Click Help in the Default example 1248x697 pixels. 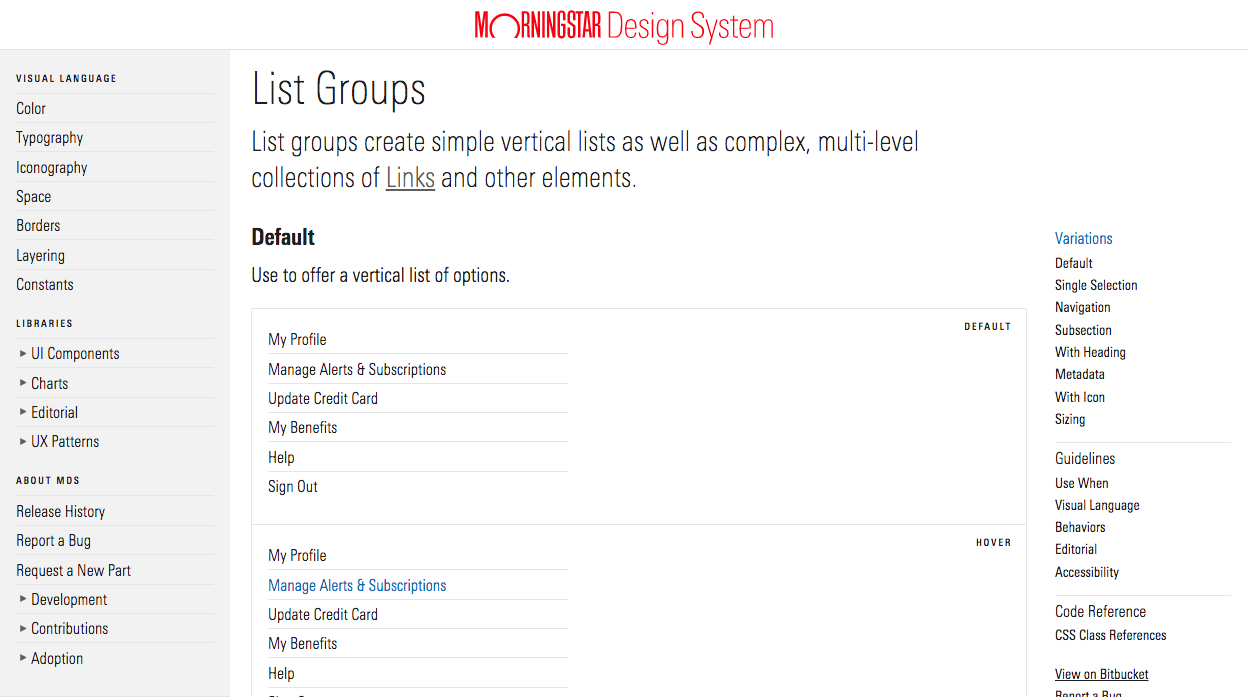pos(281,457)
